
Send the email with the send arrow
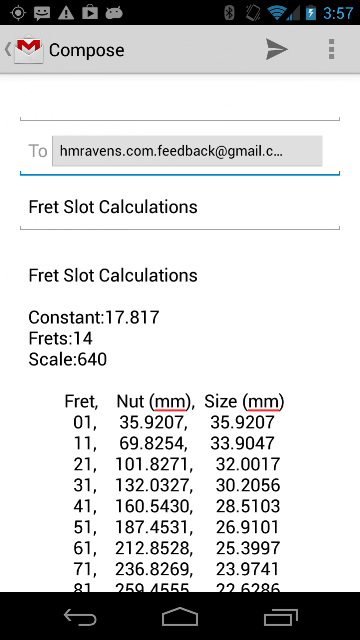[276, 50]
